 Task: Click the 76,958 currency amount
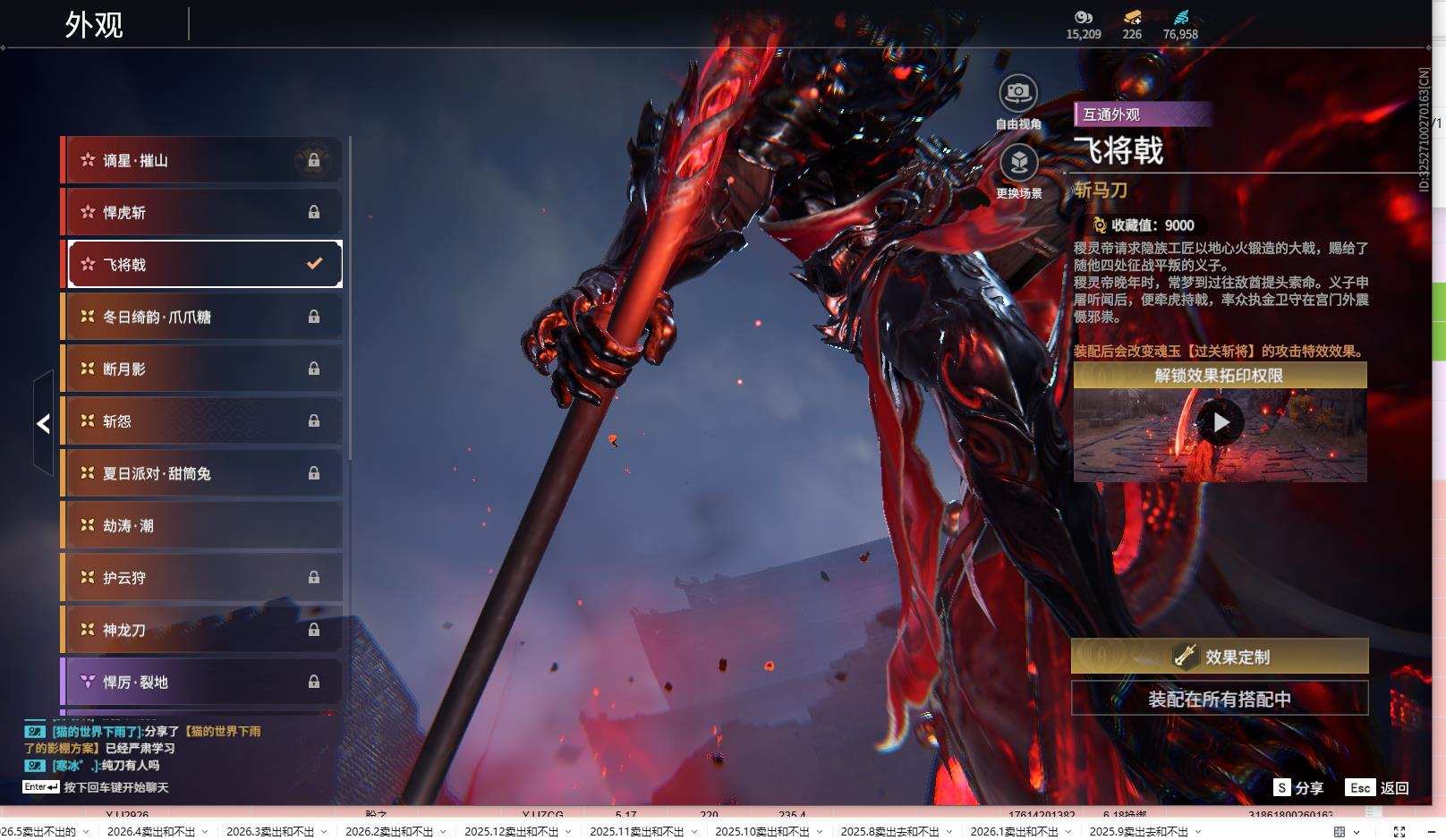[x=1180, y=34]
